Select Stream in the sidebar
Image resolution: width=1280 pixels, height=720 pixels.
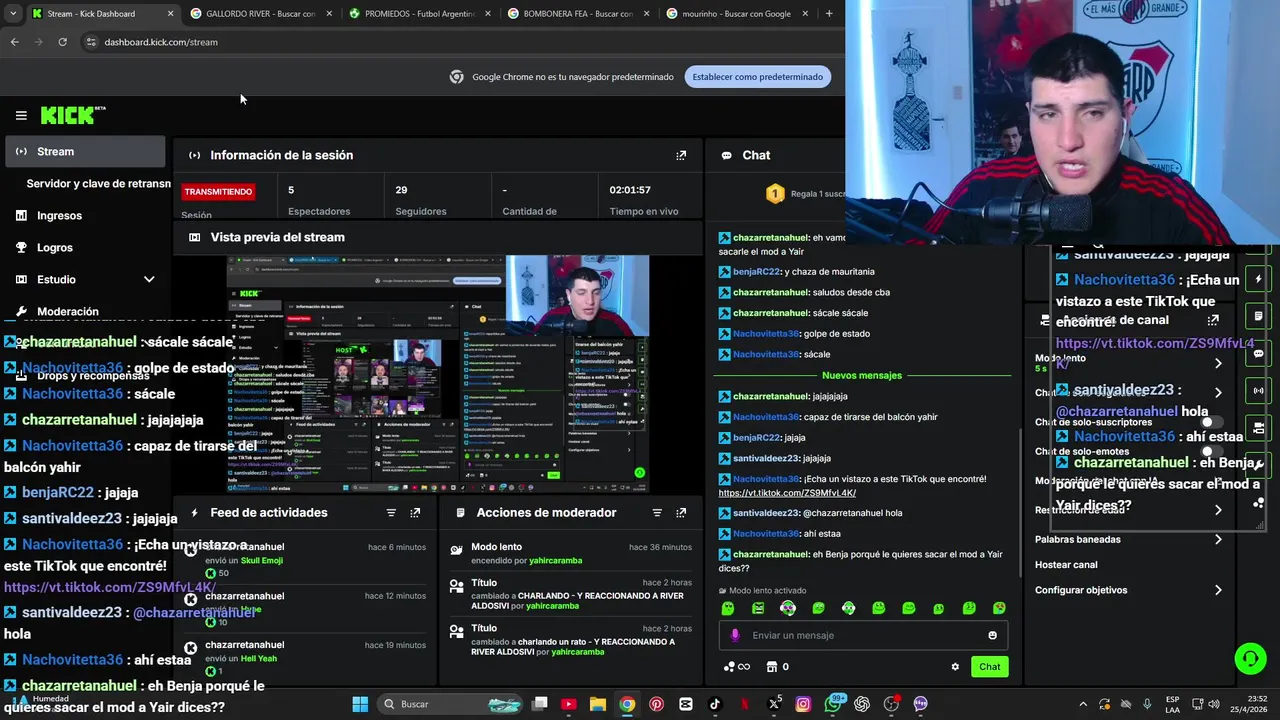(x=85, y=152)
